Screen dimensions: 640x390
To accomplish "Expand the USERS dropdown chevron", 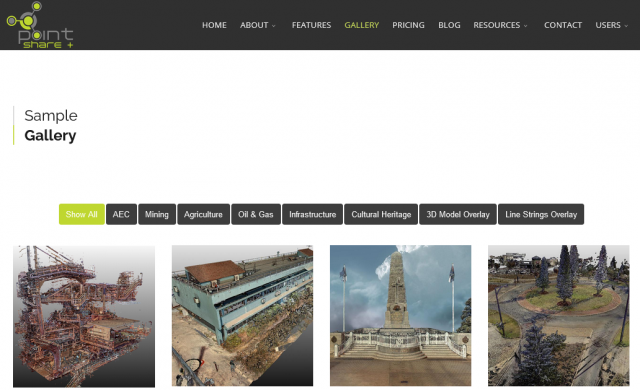I will coord(626,26).
